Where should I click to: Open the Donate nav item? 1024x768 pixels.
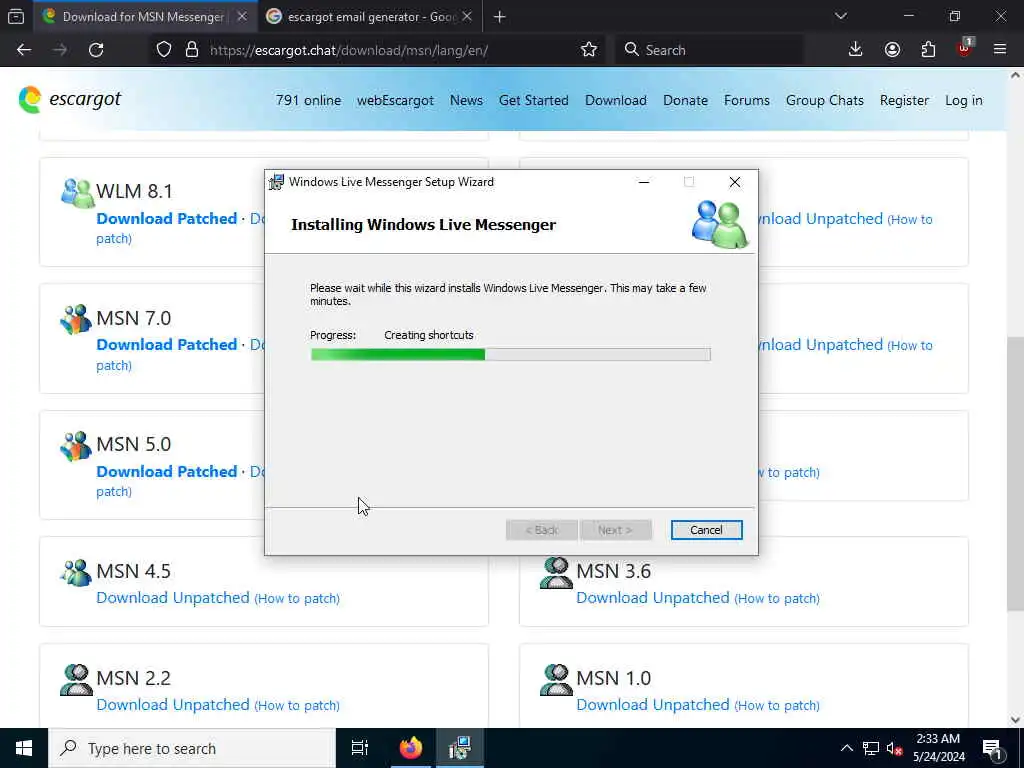click(685, 101)
